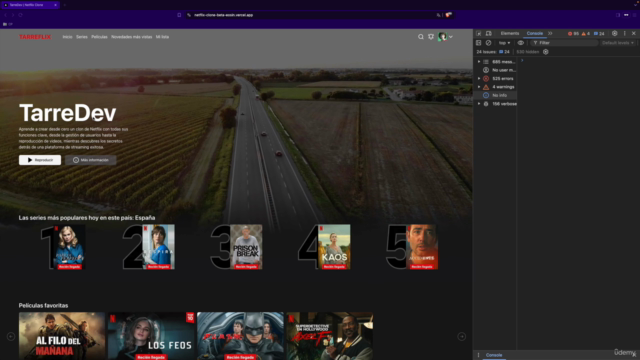The image size is (640, 360).
Task: Open the console settings gear beside hidden count
Action: click(546, 52)
